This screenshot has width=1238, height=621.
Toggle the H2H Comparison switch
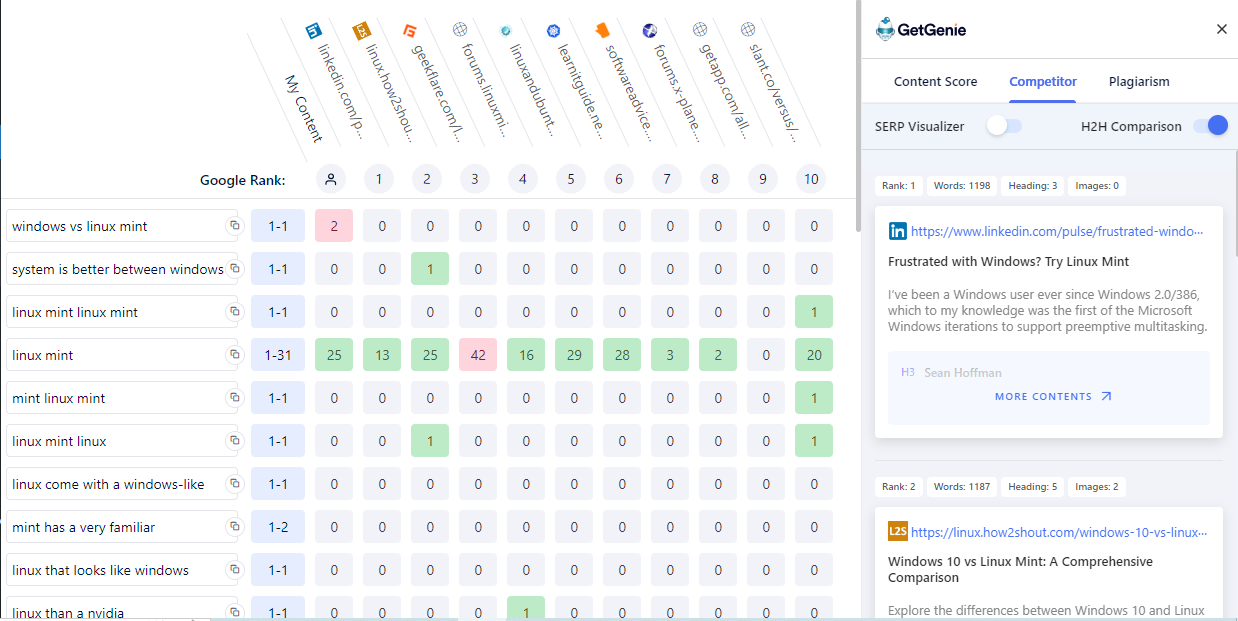(x=1209, y=126)
